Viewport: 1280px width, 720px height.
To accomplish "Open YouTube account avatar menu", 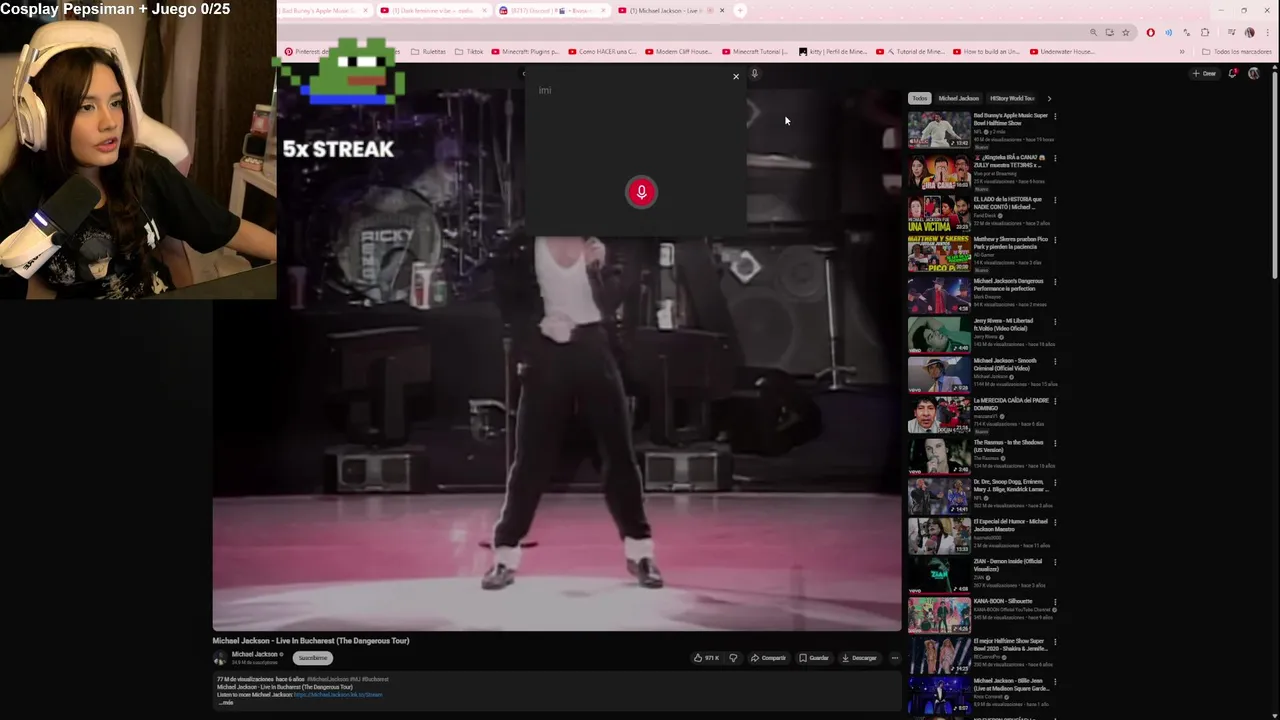I will click(1254, 73).
